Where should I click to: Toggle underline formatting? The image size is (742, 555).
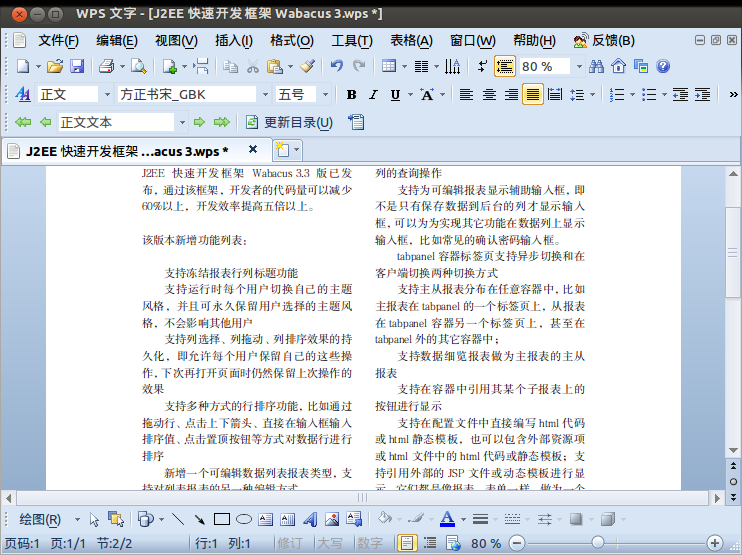tap(396, 95)
